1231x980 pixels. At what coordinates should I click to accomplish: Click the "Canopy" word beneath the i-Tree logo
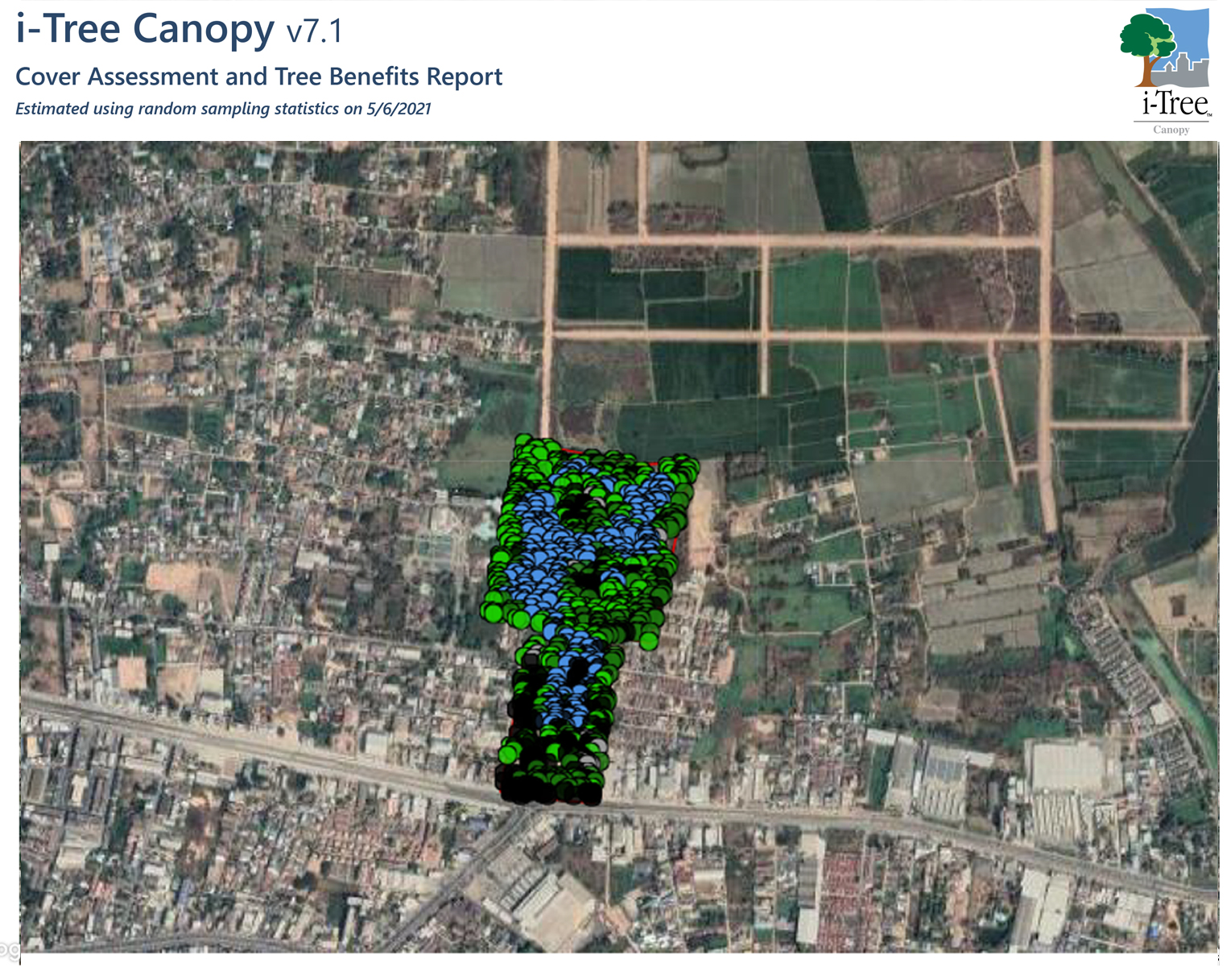point(1171,130)
